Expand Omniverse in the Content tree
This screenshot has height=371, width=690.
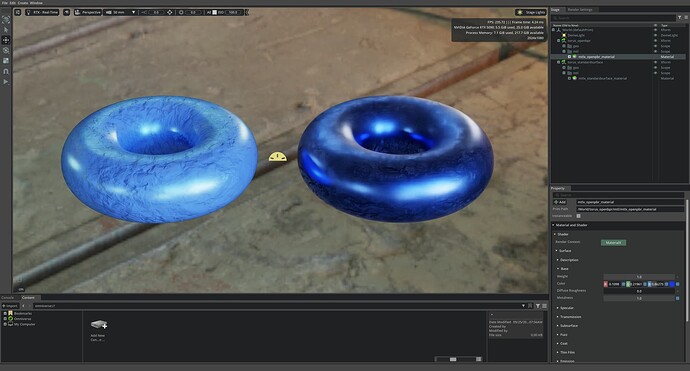(x=5, y=319)
